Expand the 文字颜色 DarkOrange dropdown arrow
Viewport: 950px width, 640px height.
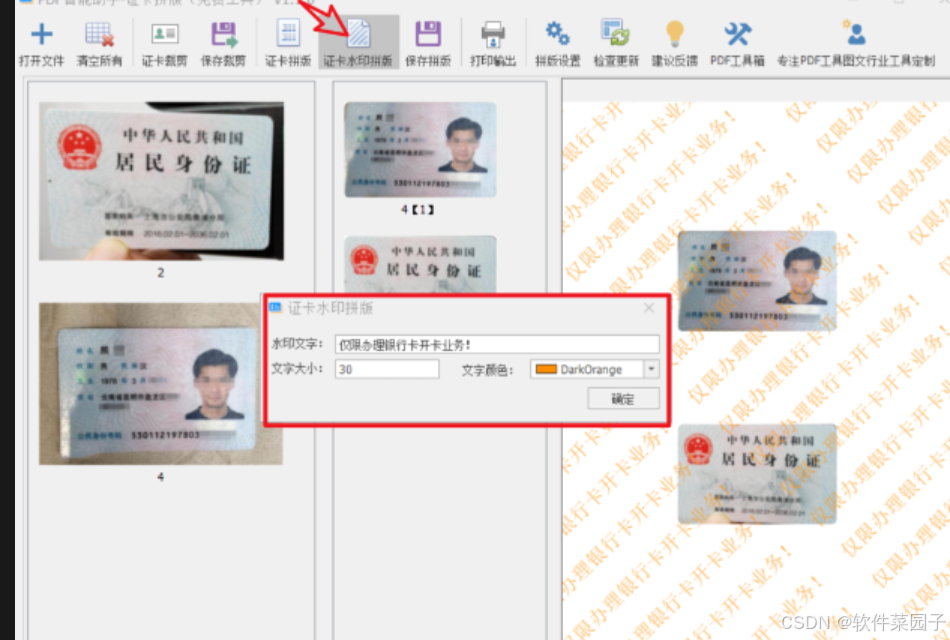click(x=651, y=368)
